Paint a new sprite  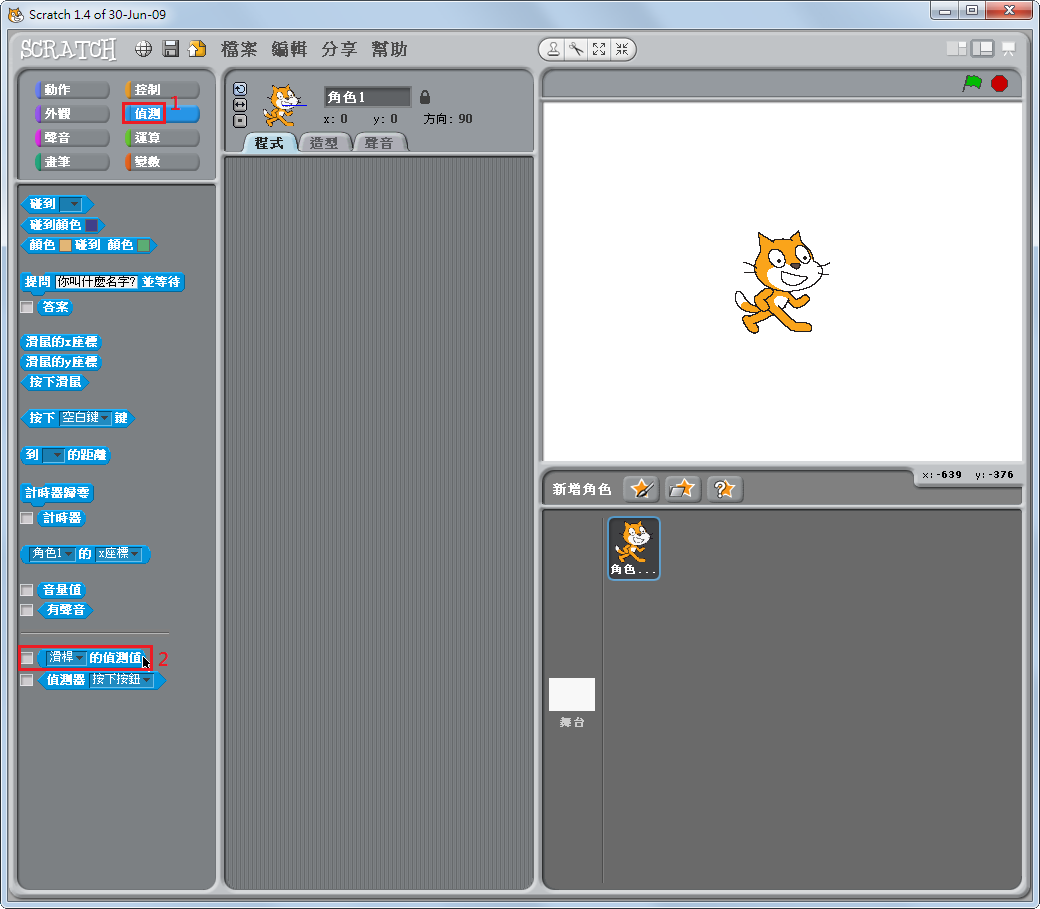pyautogui.click(x=641, y=489)
